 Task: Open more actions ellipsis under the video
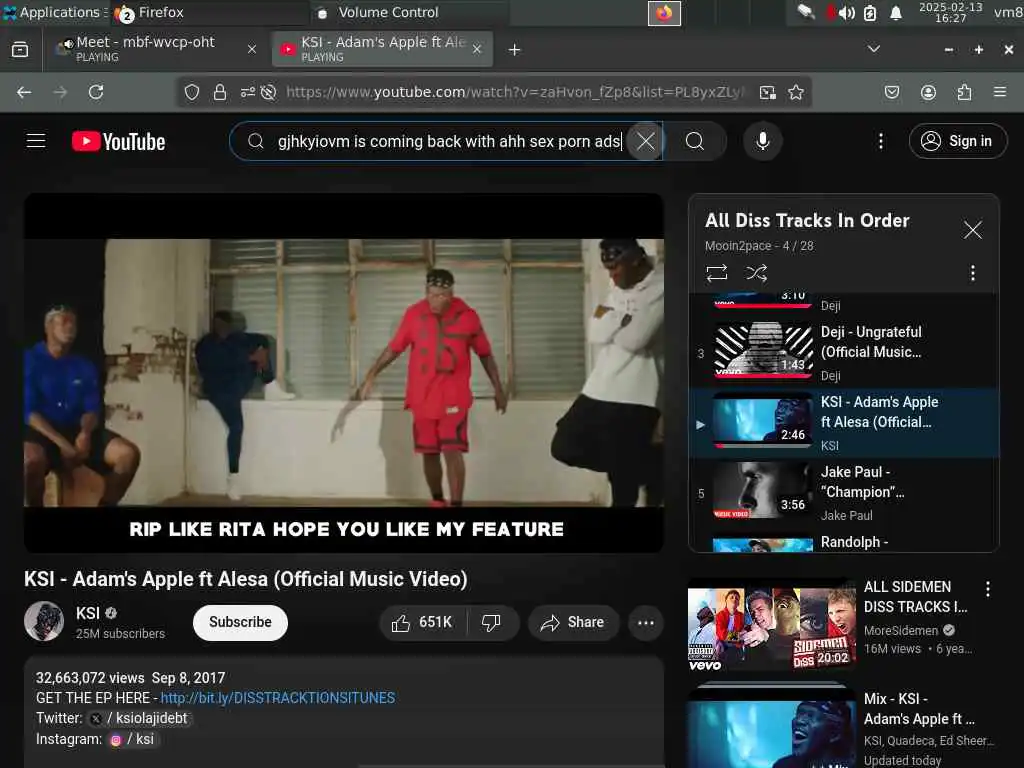pyautogui.click(x=645, y=622)
